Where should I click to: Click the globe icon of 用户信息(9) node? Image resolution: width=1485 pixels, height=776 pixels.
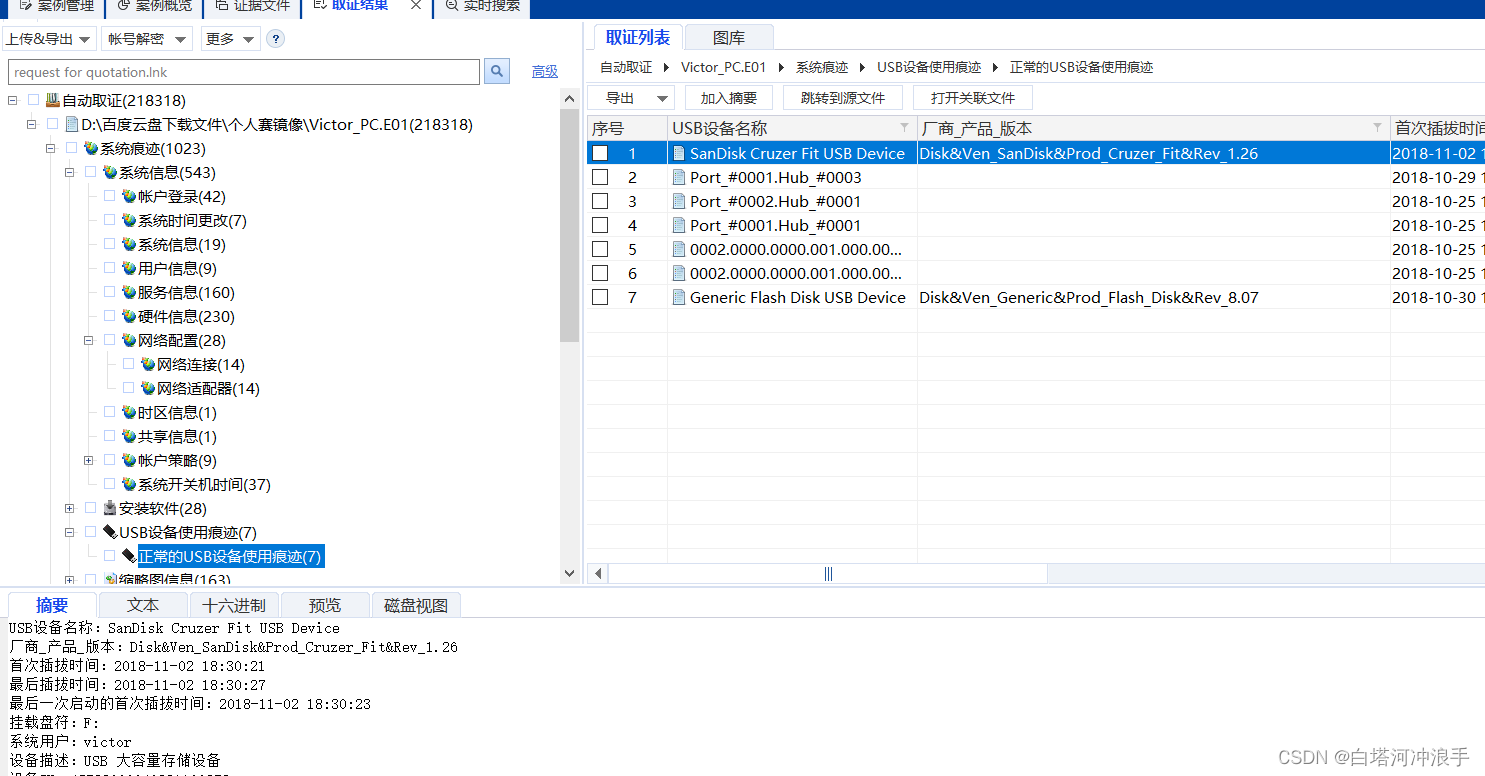(129, 268)
